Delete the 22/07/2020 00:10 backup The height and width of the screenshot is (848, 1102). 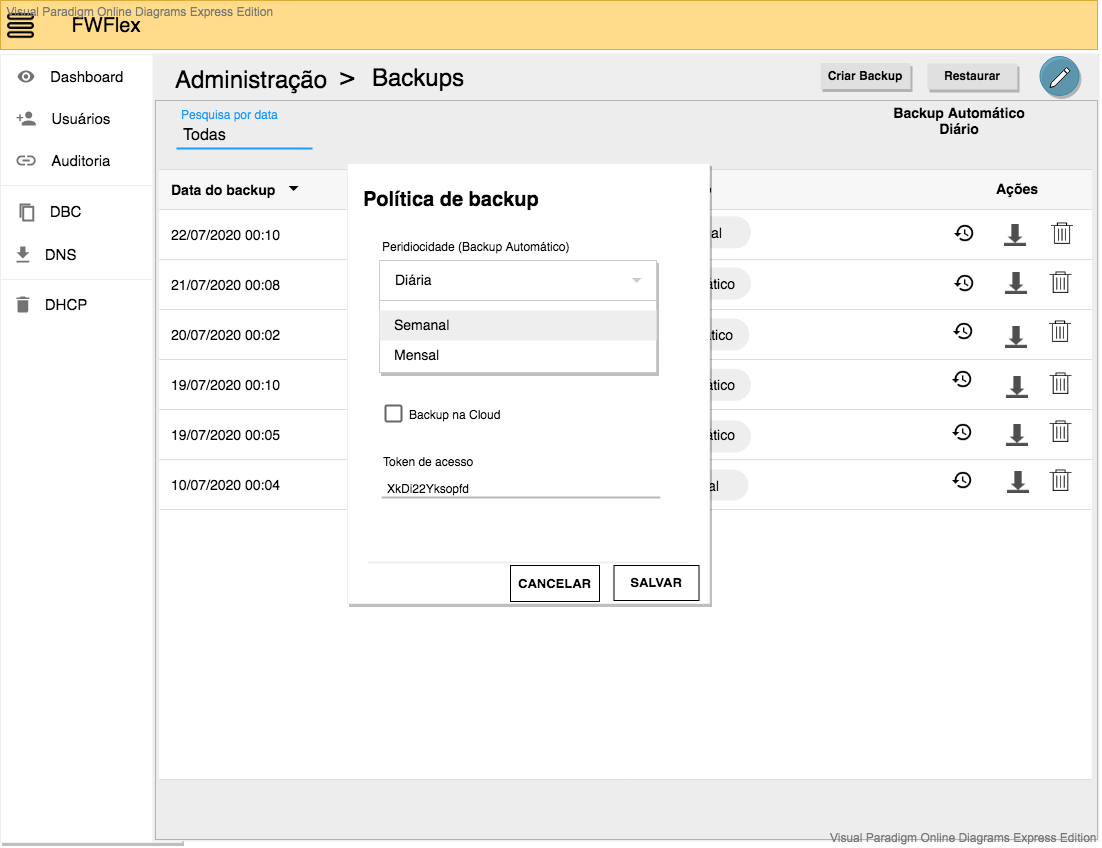(x=1061, y=233)
